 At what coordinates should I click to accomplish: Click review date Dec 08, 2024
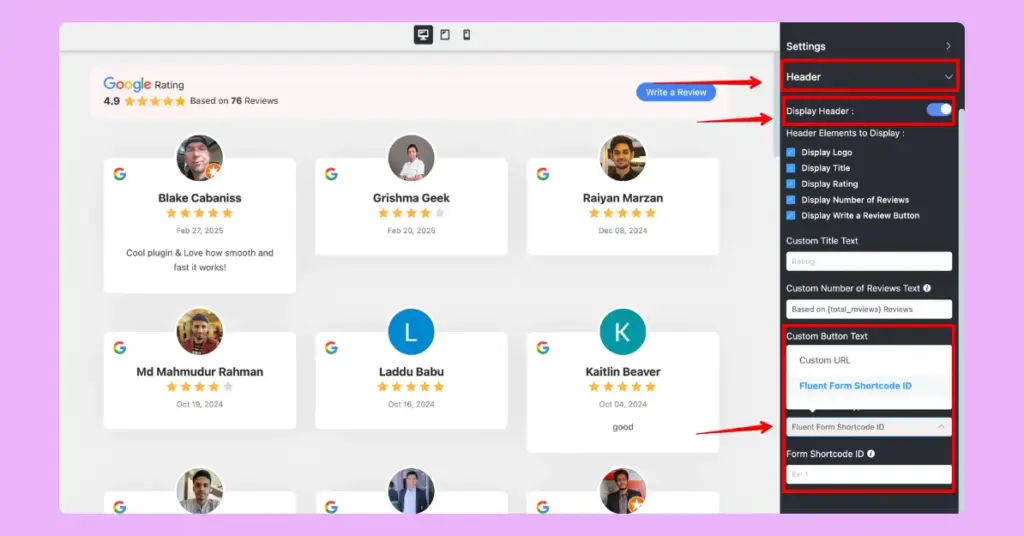pyautogui.click(x=623, y=230)
